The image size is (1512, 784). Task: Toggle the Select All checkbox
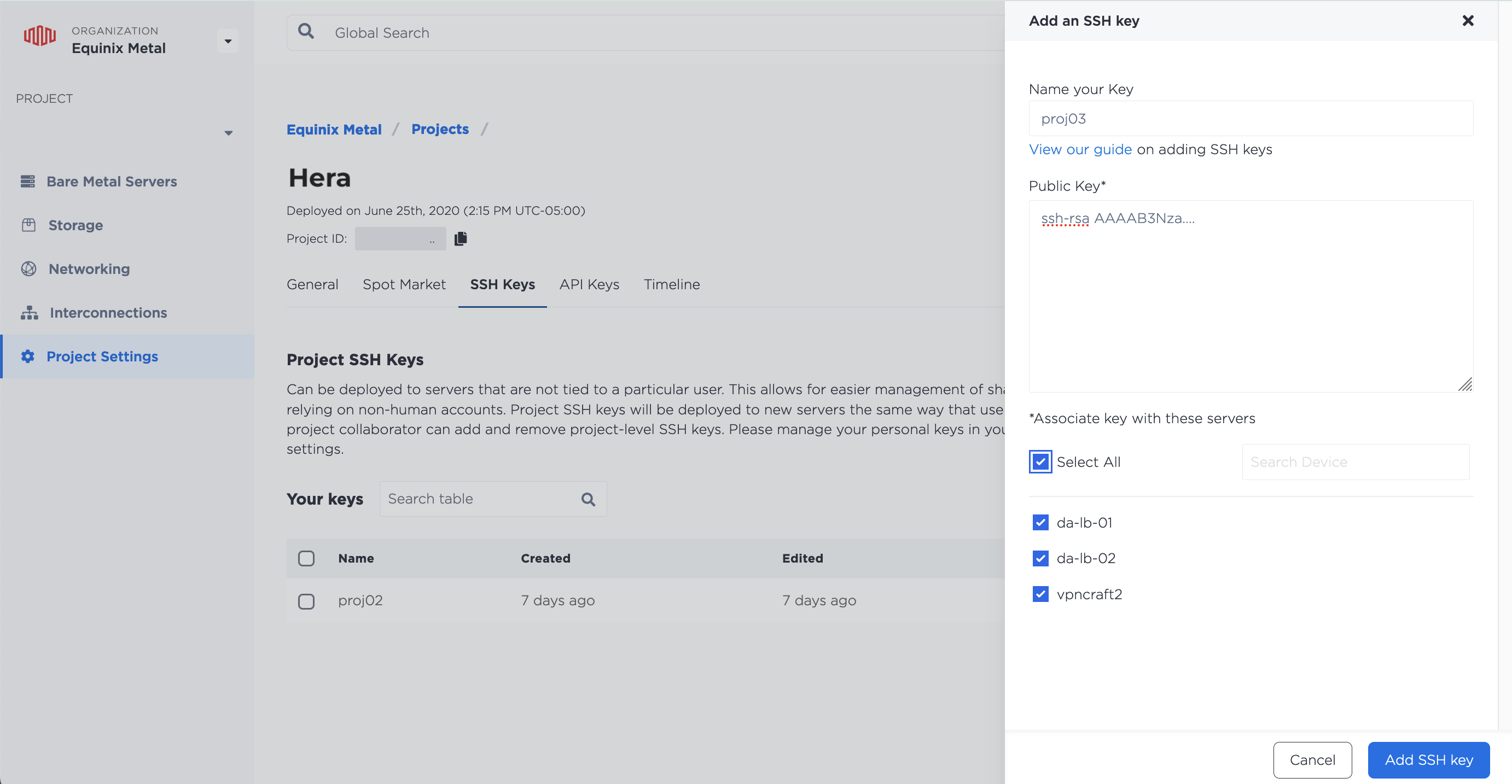(x=1040, y=462)
